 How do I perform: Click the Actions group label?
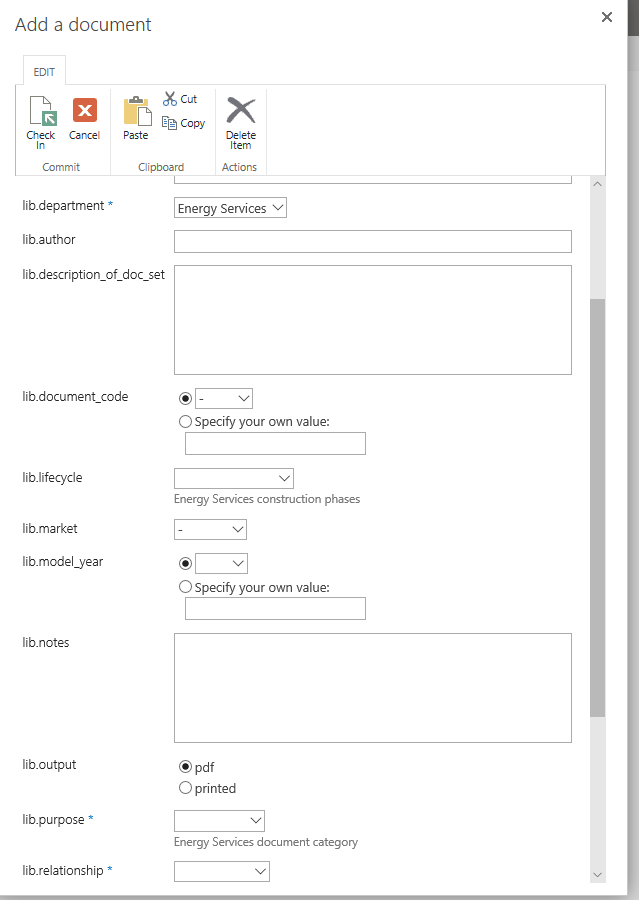(239, 167)
